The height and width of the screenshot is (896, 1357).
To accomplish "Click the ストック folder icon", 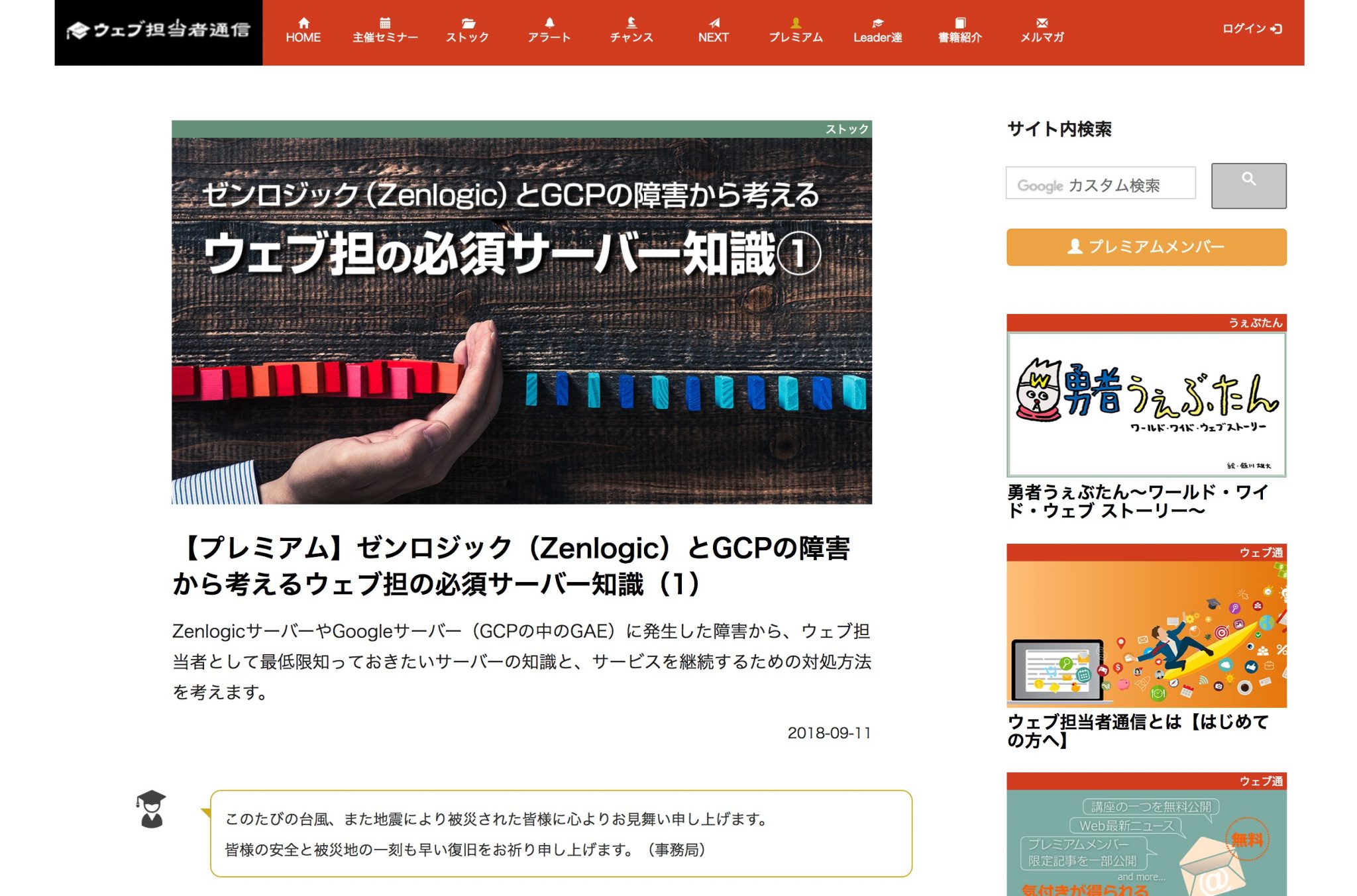I will (468, 23).
